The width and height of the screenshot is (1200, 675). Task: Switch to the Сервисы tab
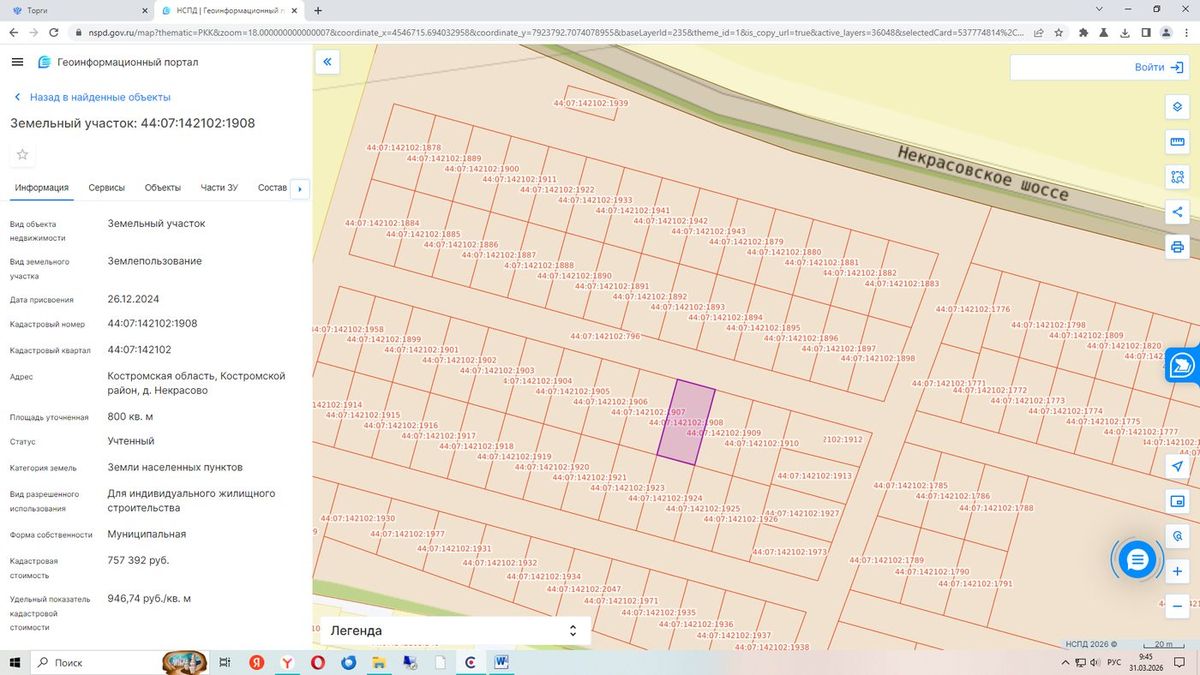tap(107, 188)
